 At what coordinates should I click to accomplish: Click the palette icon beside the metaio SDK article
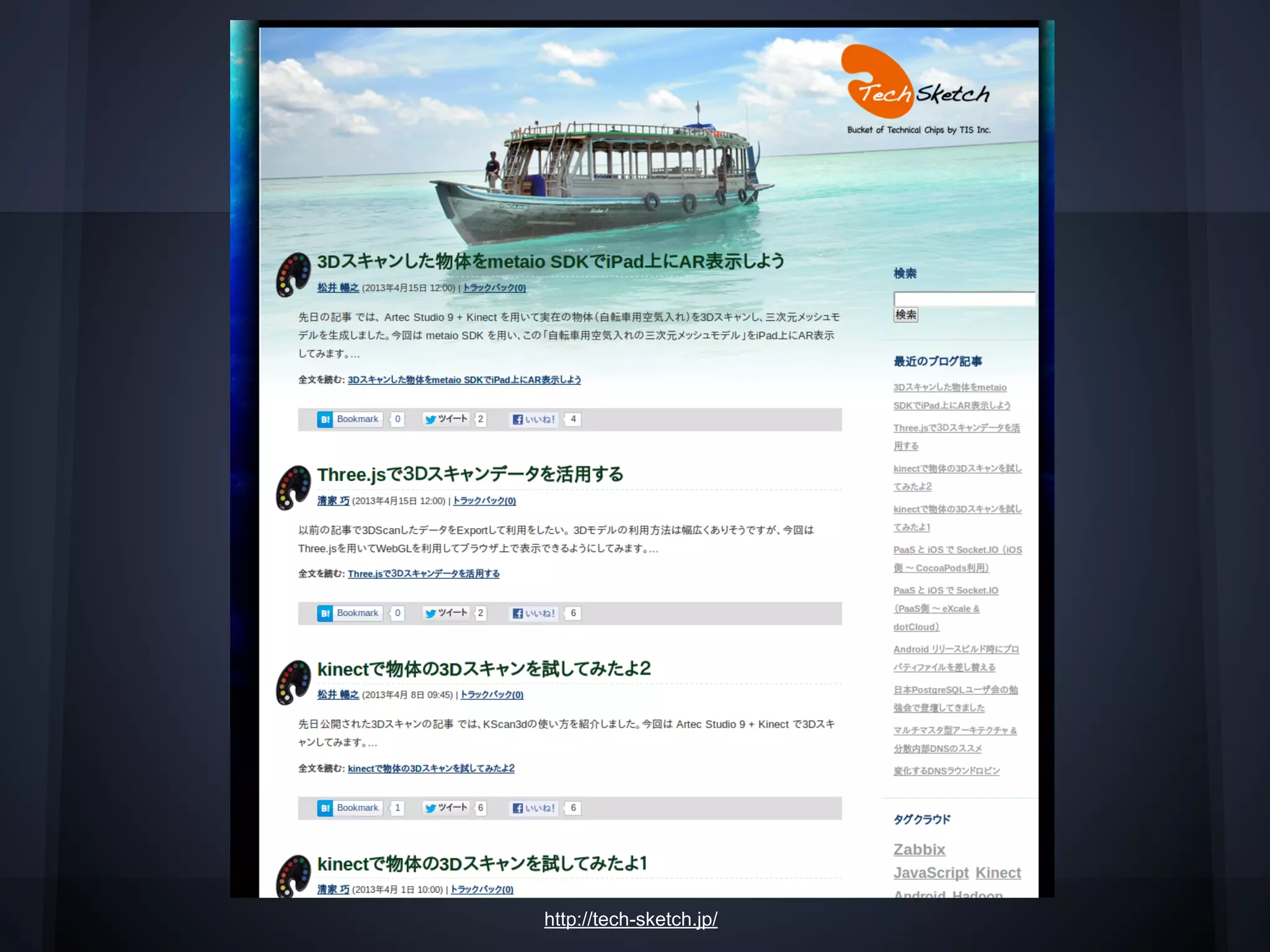(x=293, y=275)
